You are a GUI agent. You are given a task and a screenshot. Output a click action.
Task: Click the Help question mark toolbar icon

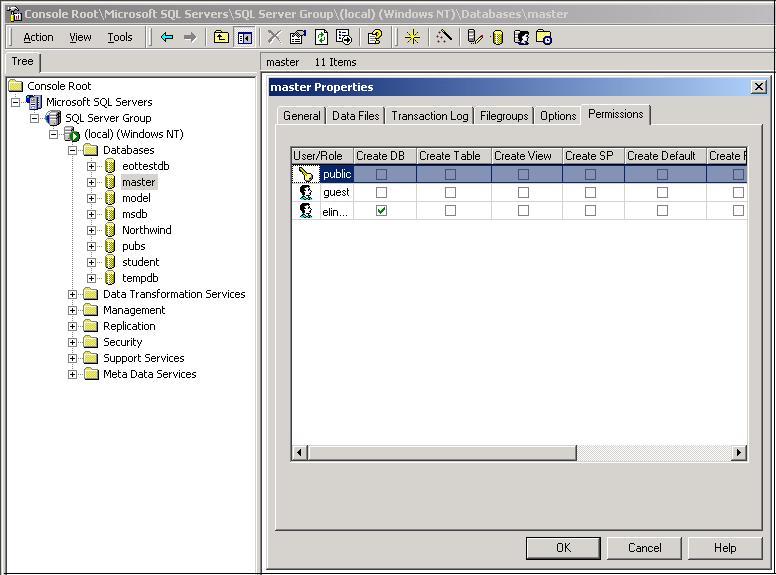click(x=375, y=37)
